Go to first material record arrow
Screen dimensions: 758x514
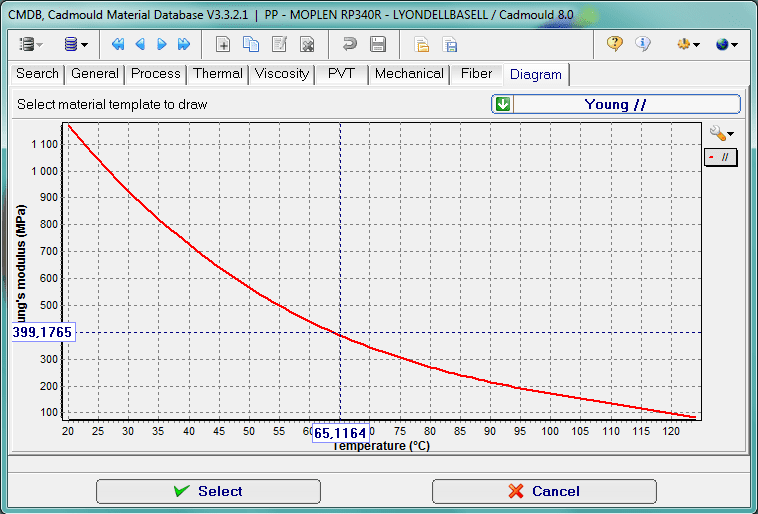coord(118,44)
